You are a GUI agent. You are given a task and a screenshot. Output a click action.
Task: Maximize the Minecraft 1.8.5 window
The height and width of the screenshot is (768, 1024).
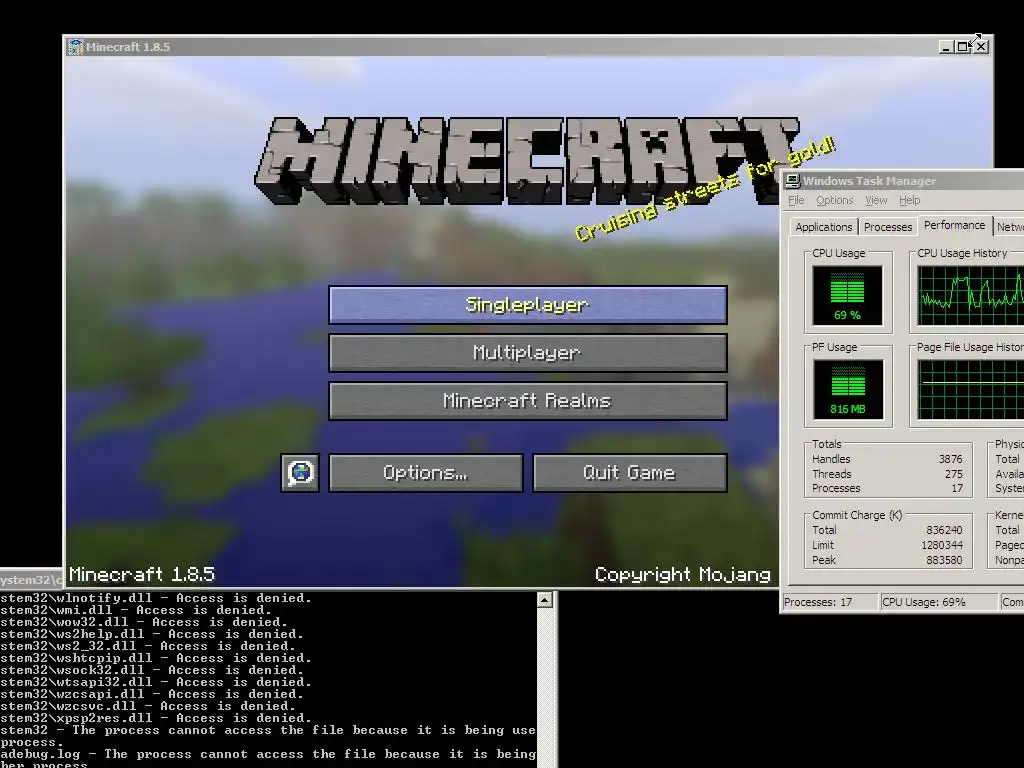961,46
